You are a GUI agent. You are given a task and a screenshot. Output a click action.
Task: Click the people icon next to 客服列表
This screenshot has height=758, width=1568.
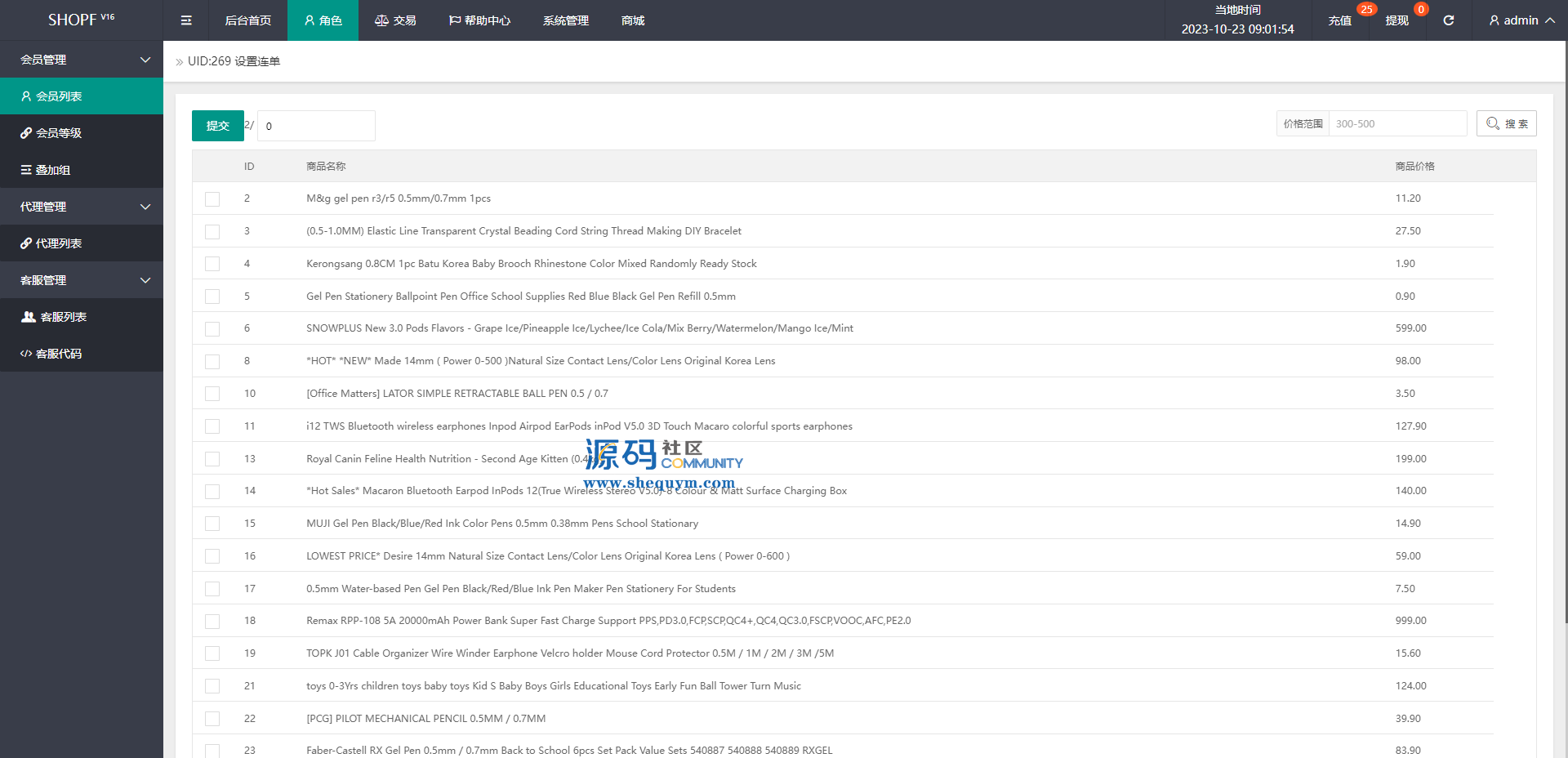pyautogui.click(x=29, y=317)
